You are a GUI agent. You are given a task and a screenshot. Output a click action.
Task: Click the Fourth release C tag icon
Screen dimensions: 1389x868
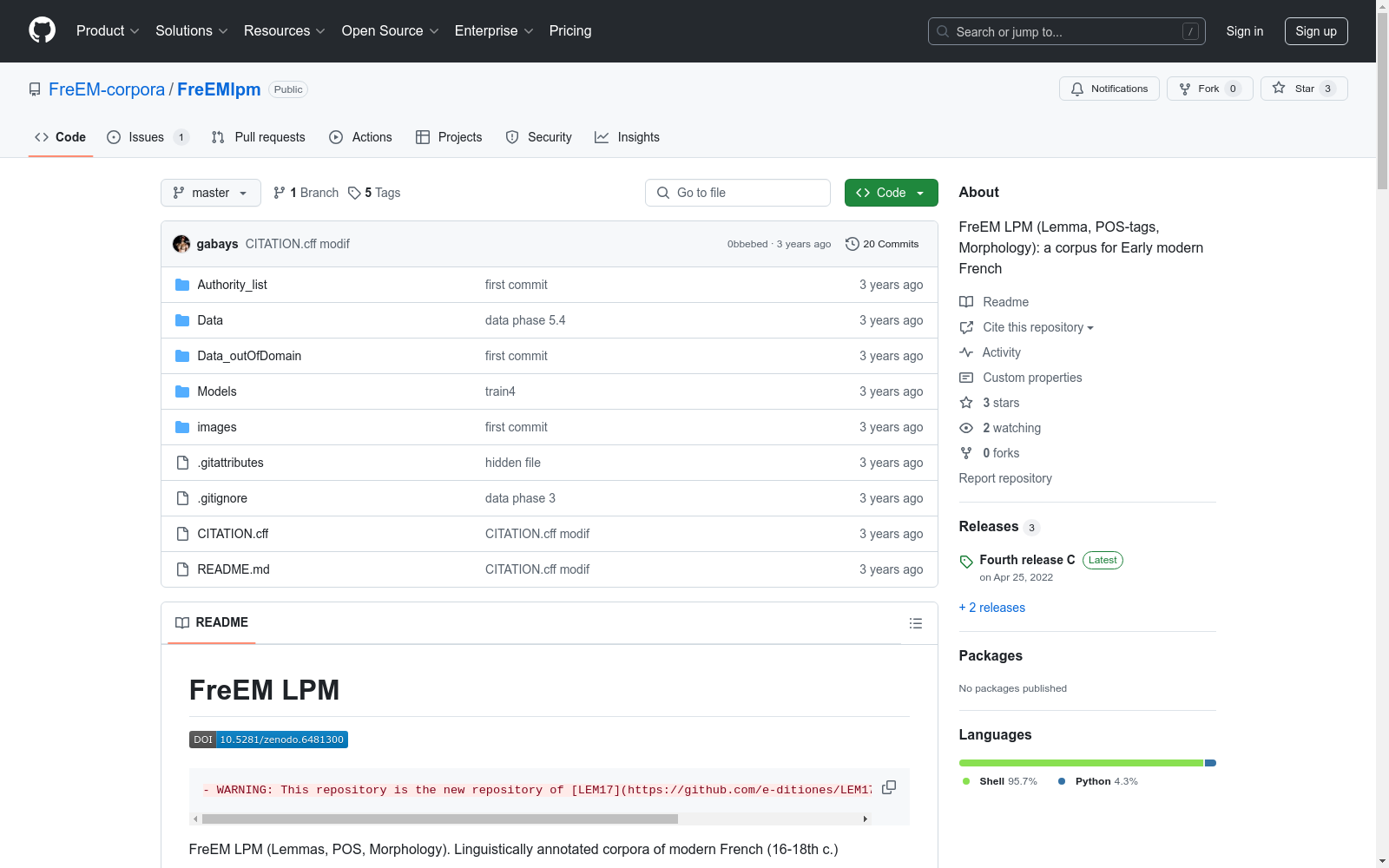pyautogui.click(x=966, y=562)
